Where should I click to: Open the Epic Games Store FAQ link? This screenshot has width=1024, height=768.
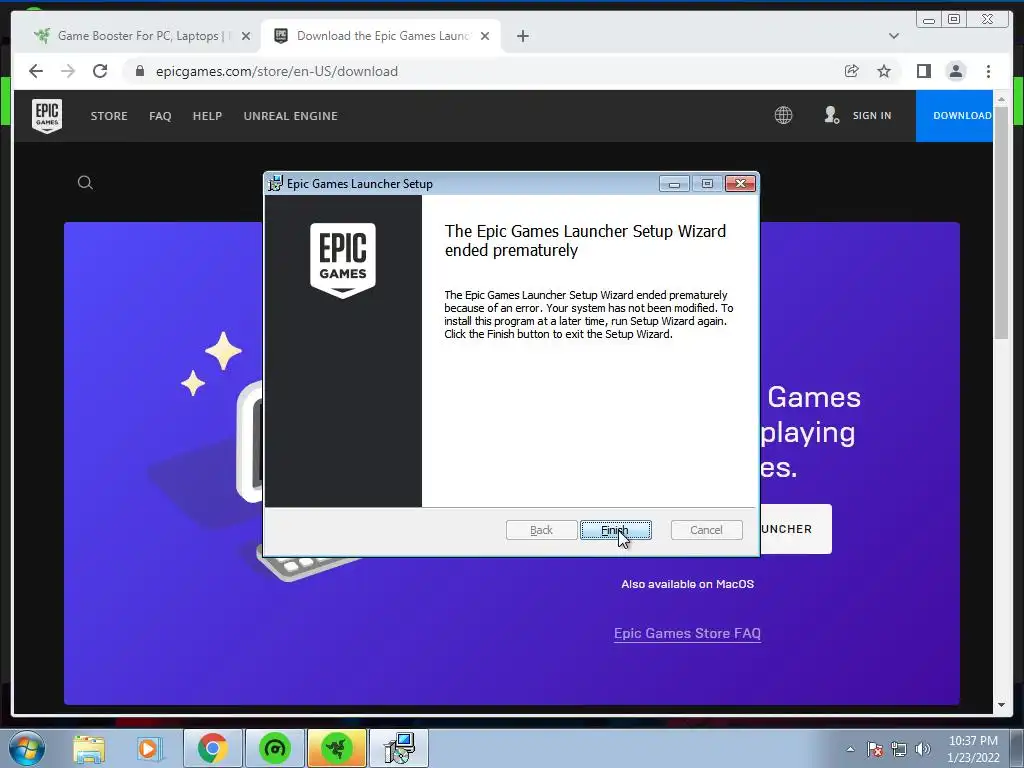tap(687, 633)
